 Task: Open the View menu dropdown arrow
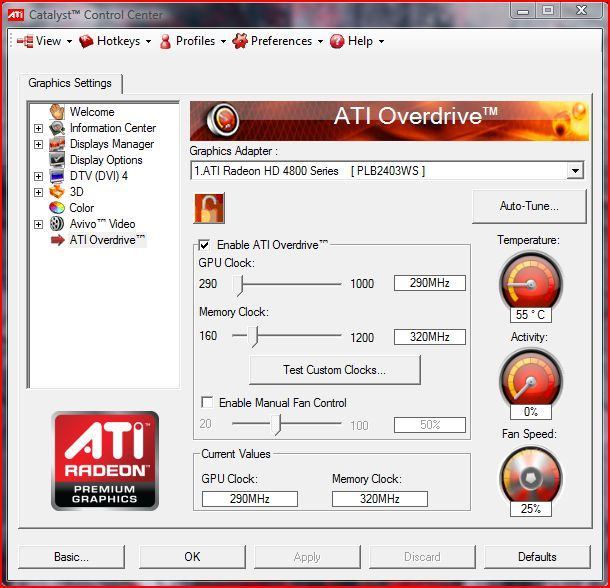[x=69, y=42]
